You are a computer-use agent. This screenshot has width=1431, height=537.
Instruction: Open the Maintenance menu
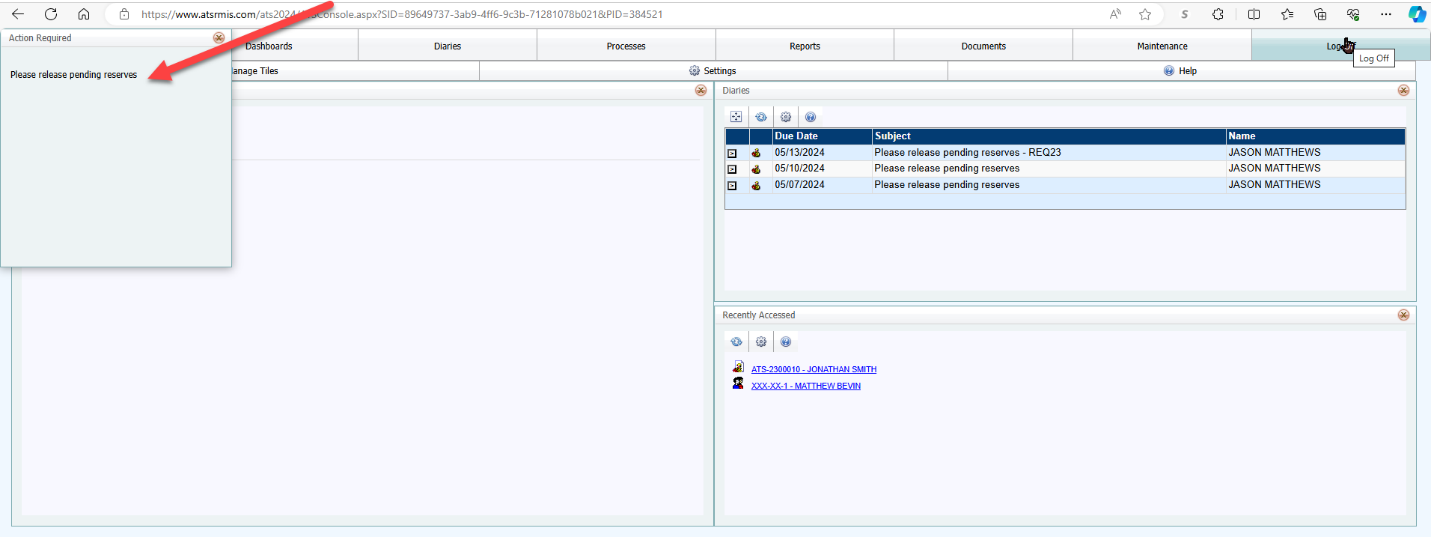tap(1162, 46)
